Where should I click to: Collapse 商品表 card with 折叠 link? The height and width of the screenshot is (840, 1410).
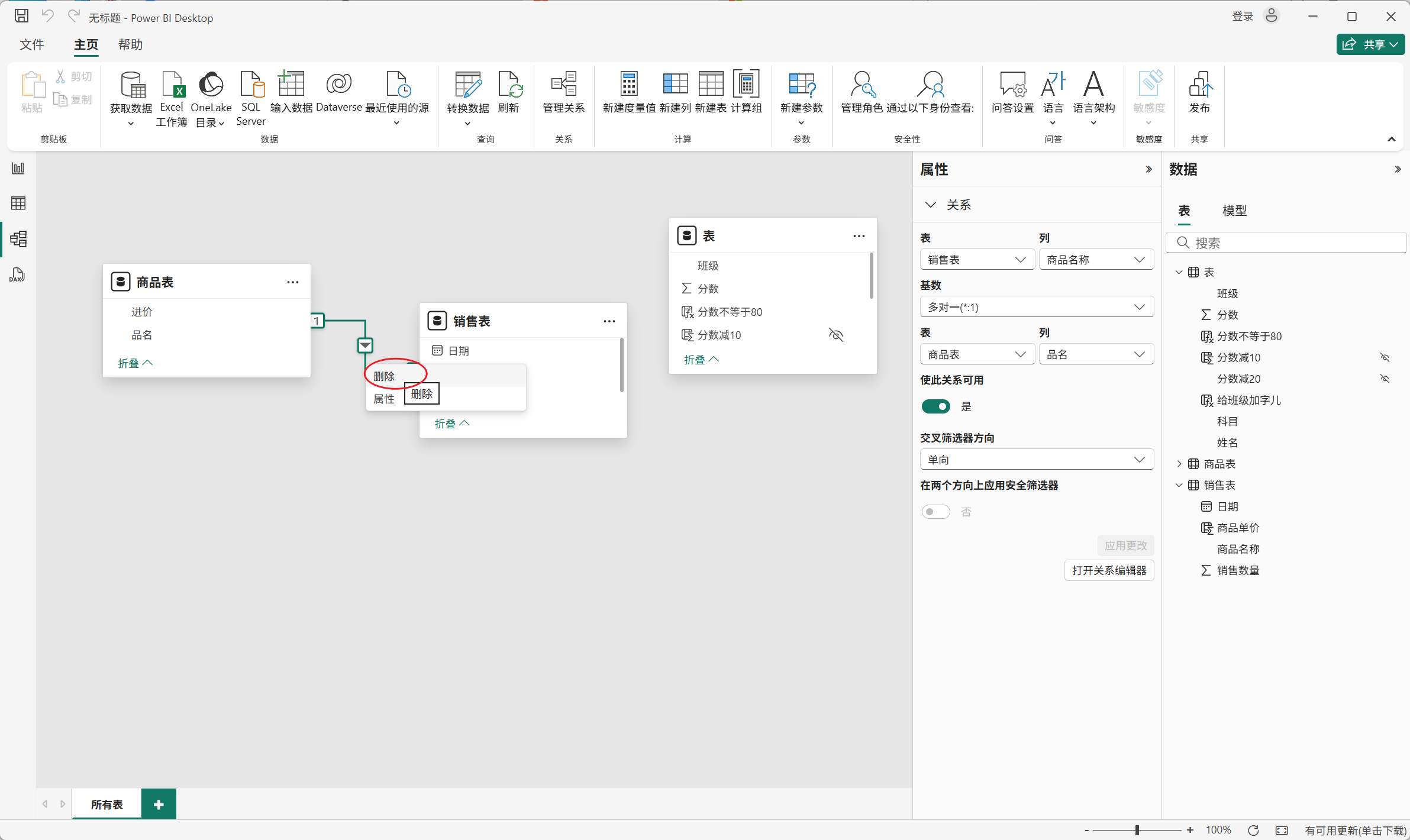135,363
